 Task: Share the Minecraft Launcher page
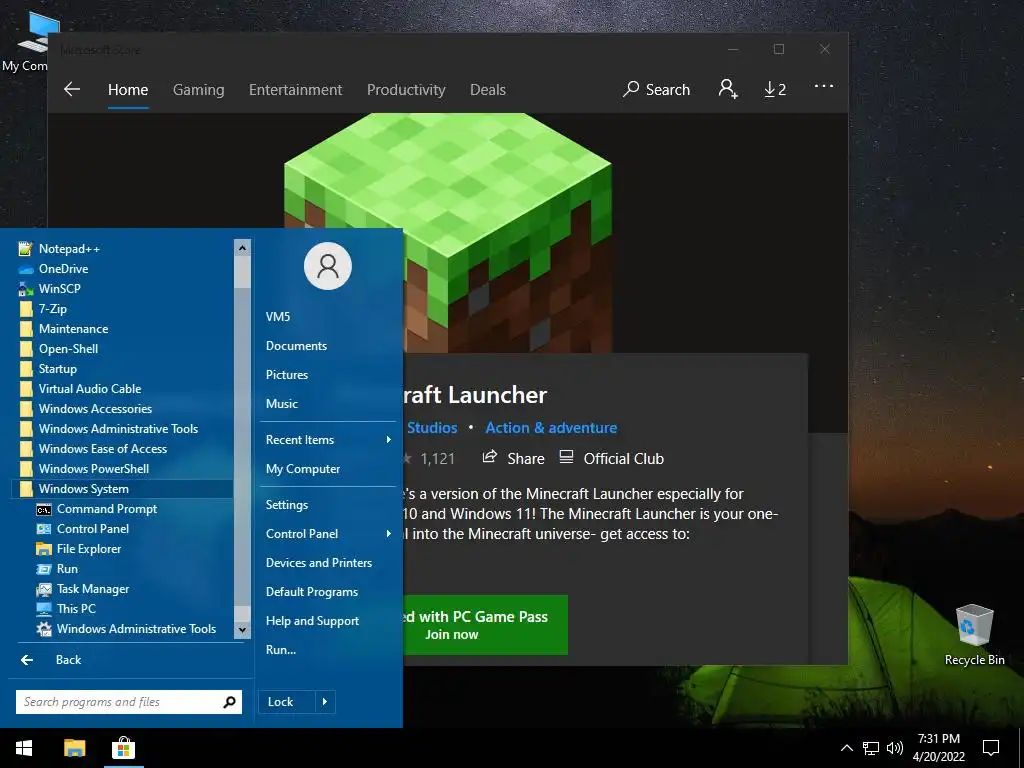pos(513,458)
